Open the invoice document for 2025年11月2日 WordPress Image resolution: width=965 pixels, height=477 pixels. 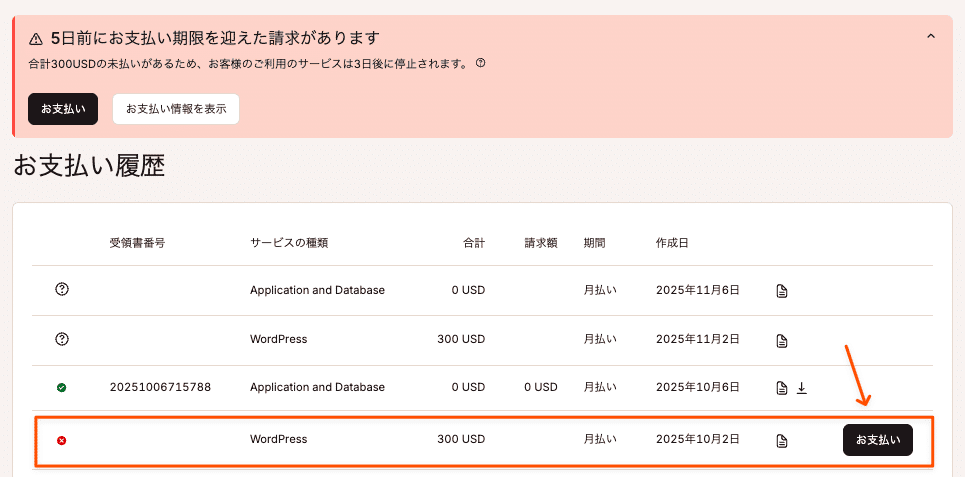click(x=782, y=340)
